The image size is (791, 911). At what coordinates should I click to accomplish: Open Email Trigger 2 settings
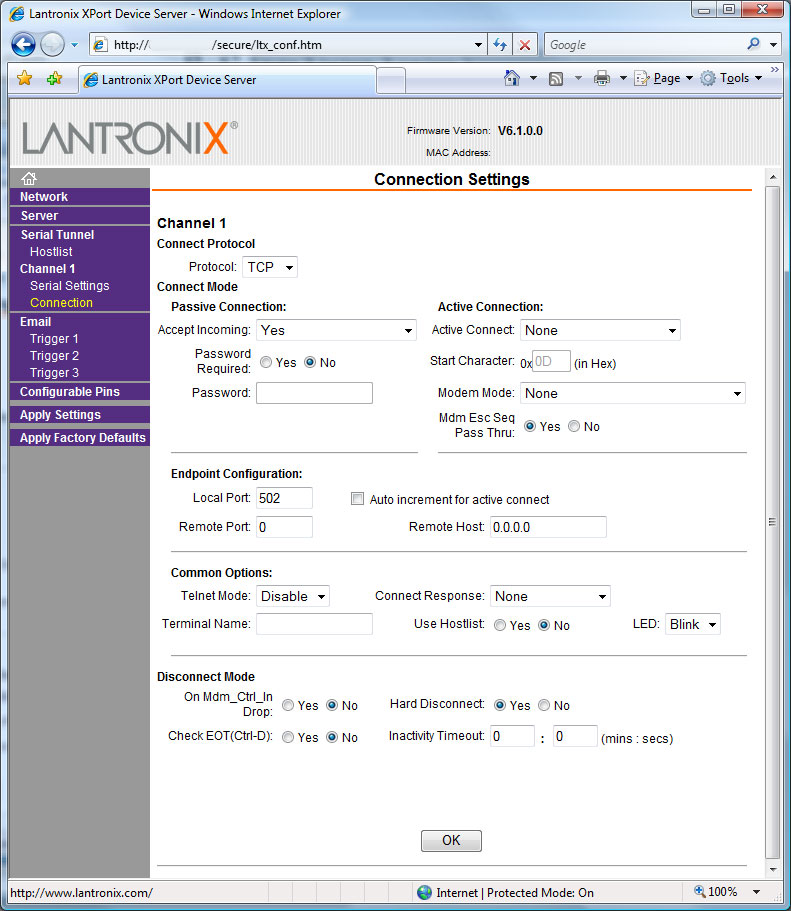[54, 356]
